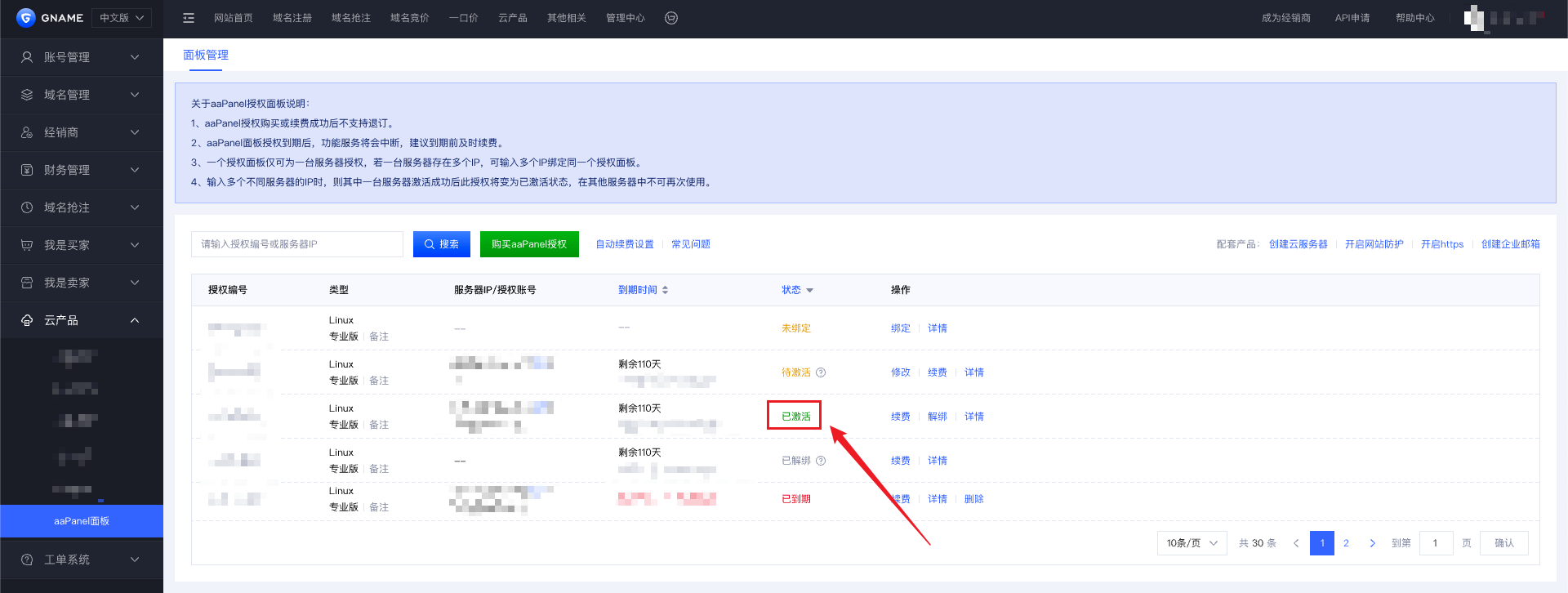Image resolution: width=1568 pixels, height=593 pixels.
Task: Click 创建企业邮箱 link
Action: click(x=1511, y=244)
